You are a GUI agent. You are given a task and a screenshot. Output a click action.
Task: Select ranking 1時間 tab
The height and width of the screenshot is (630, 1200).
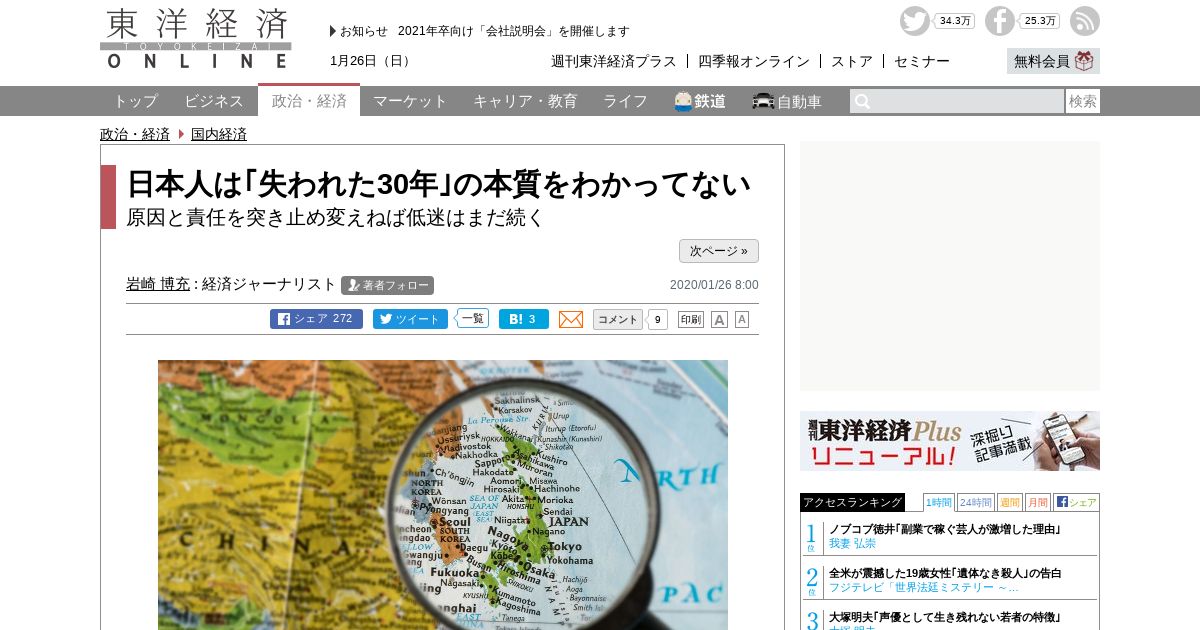point(939,502)
